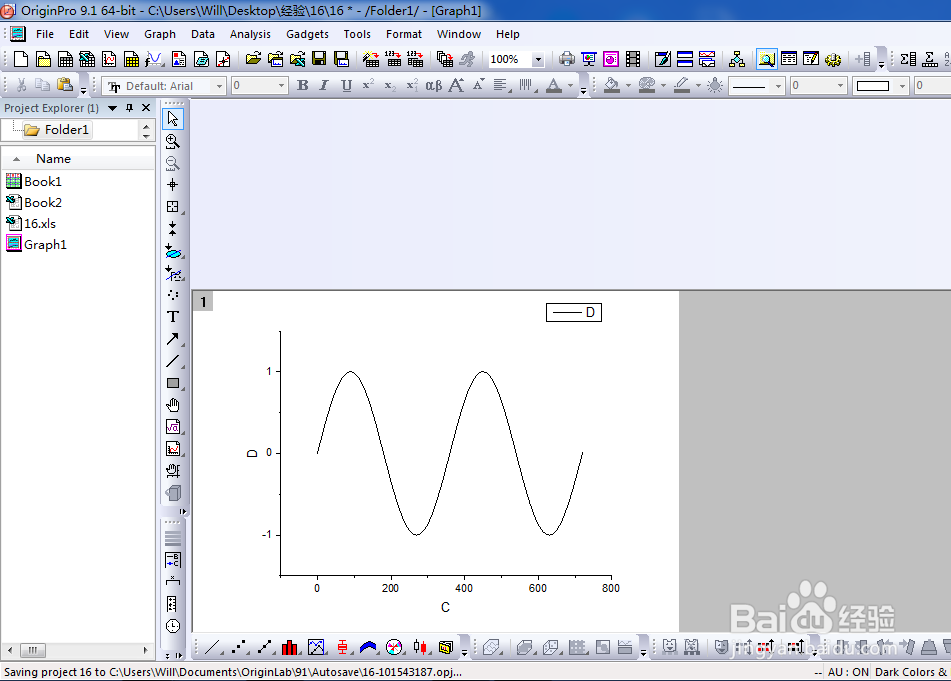This screenshot has height=681, width=951.
Task: Click the Project Explorer horizontal scrollbar
Action: coord(78,650)
